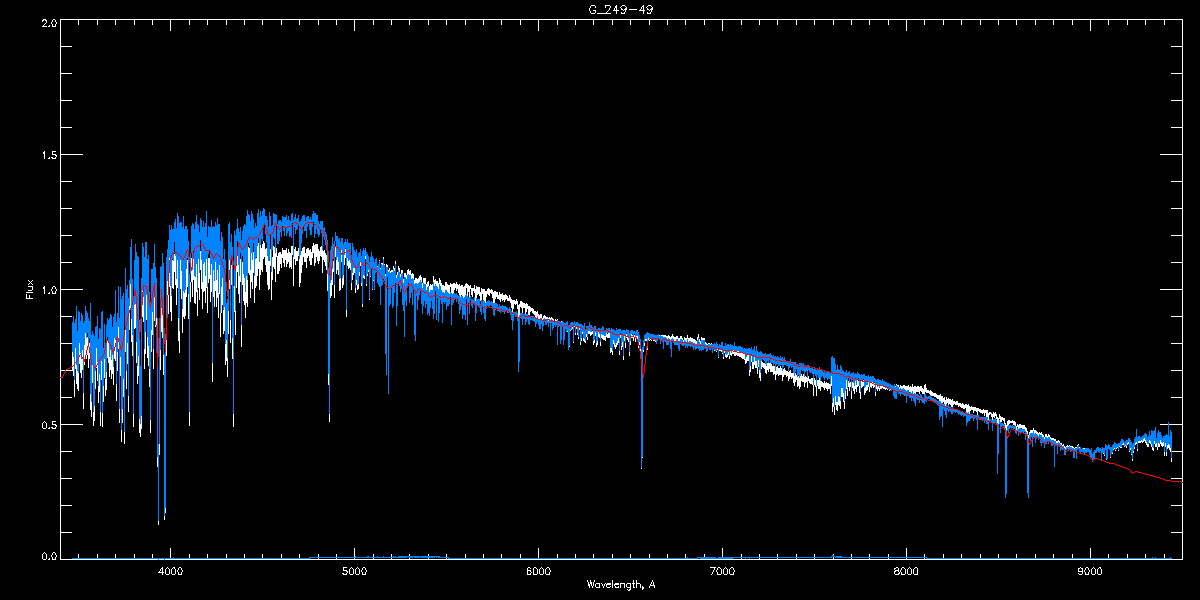Click the 7000 wavelength tick label

point(722,571)
